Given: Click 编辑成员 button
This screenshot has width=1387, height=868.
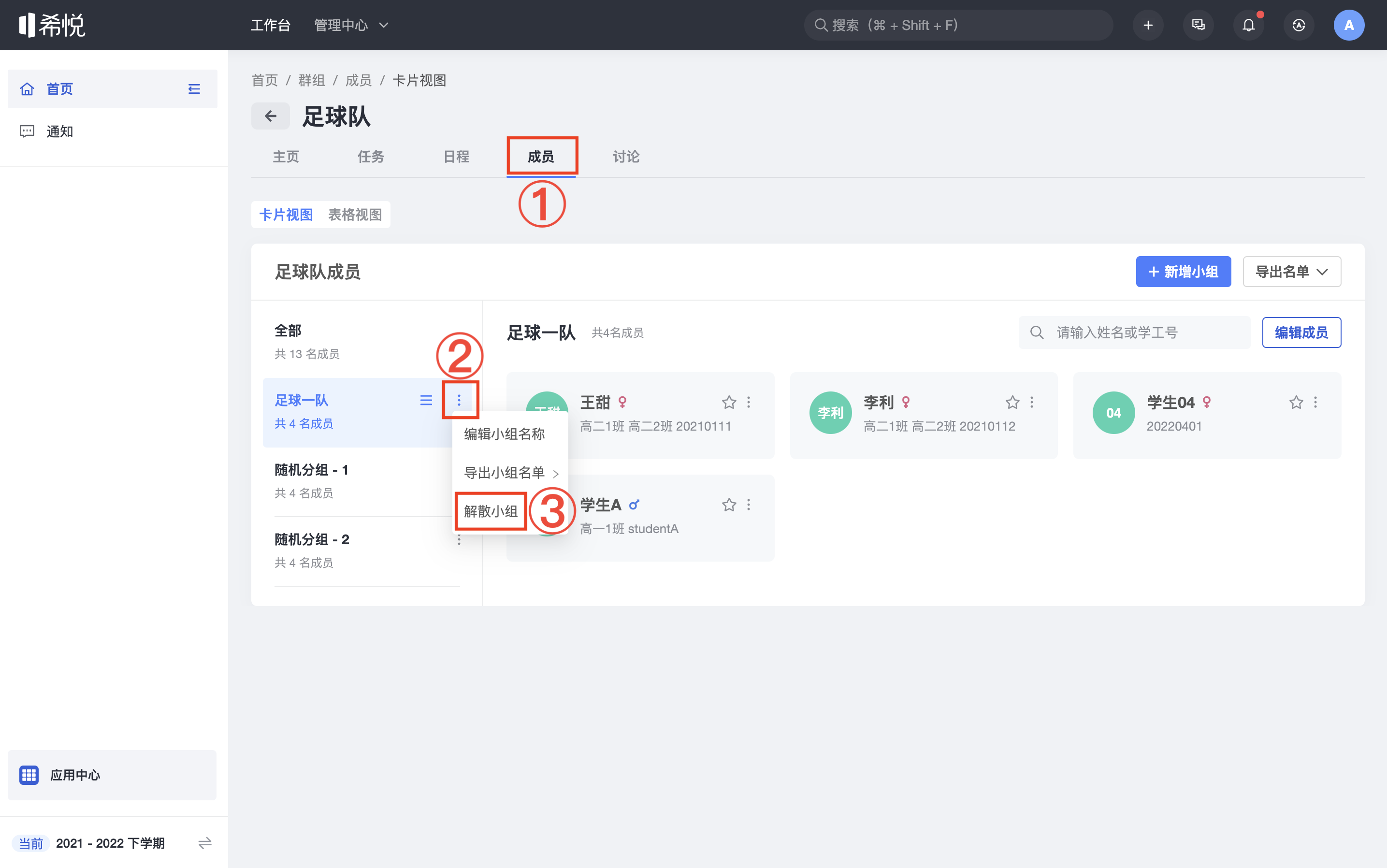Looking at the screenshot, I should pyautogui.click(x=1301, y=333).
